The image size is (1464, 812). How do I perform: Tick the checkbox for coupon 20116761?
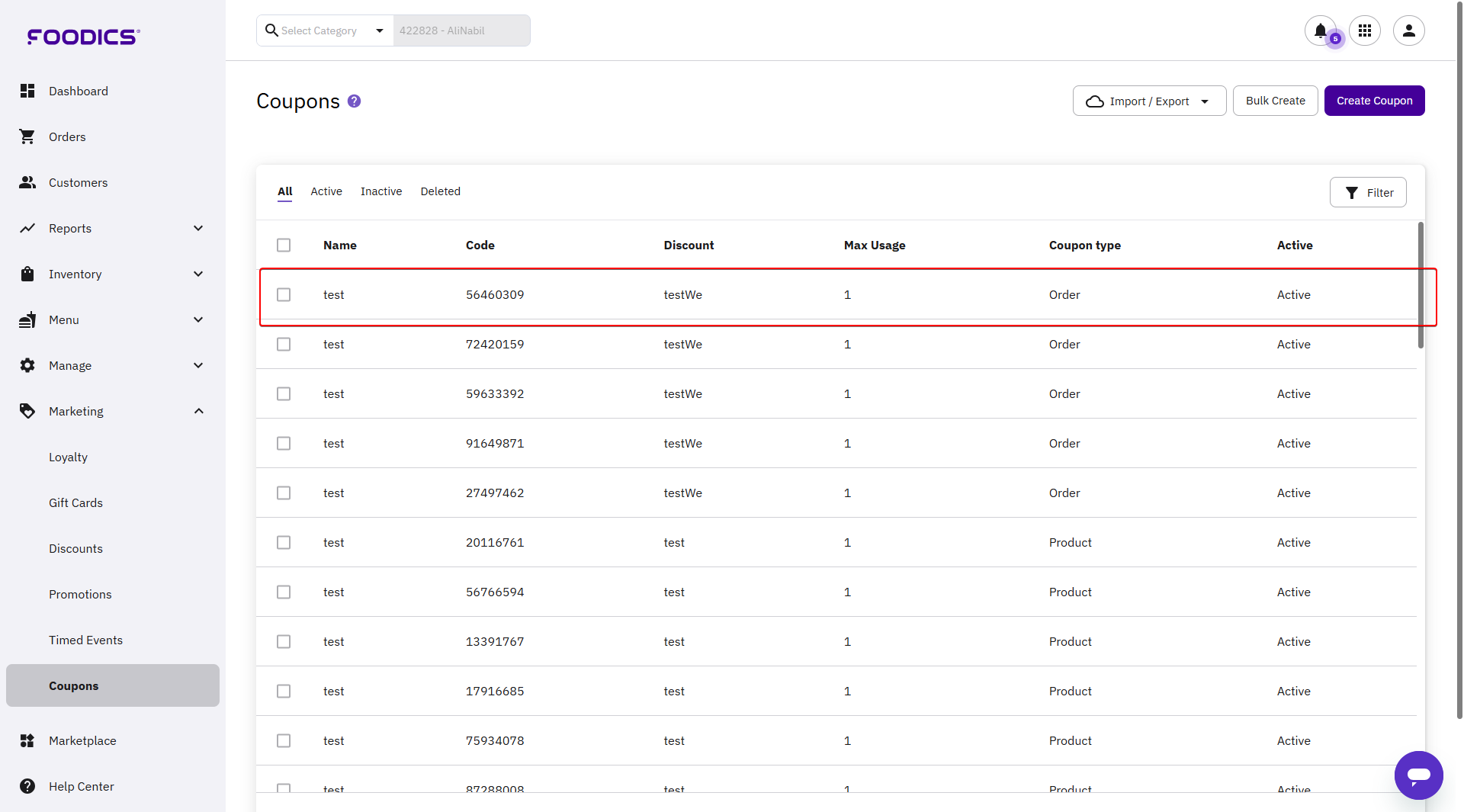284,542
